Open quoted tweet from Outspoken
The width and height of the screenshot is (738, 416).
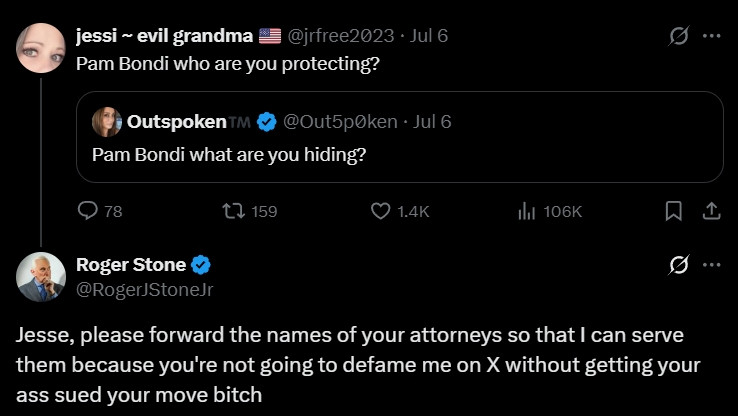point(400,137)
